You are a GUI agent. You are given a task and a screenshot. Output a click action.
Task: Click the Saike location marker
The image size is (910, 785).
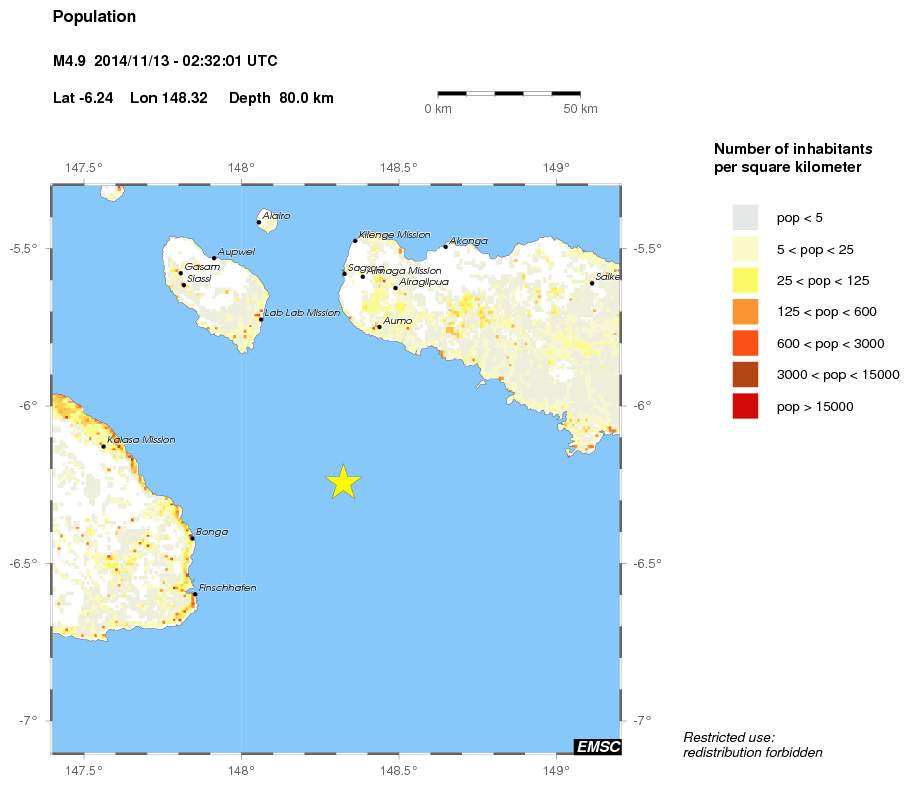(x=592, y=283)
